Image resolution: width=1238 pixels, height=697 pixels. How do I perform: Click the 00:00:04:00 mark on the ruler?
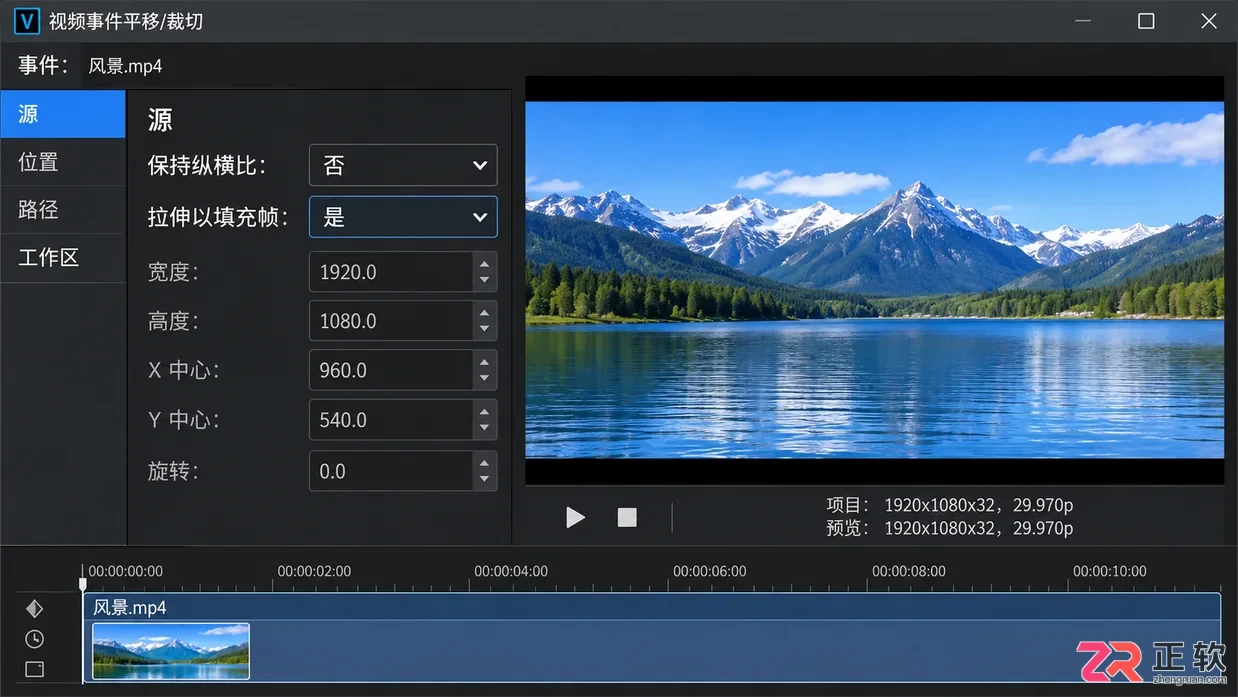pyautogui.click(x=511, y=571)
